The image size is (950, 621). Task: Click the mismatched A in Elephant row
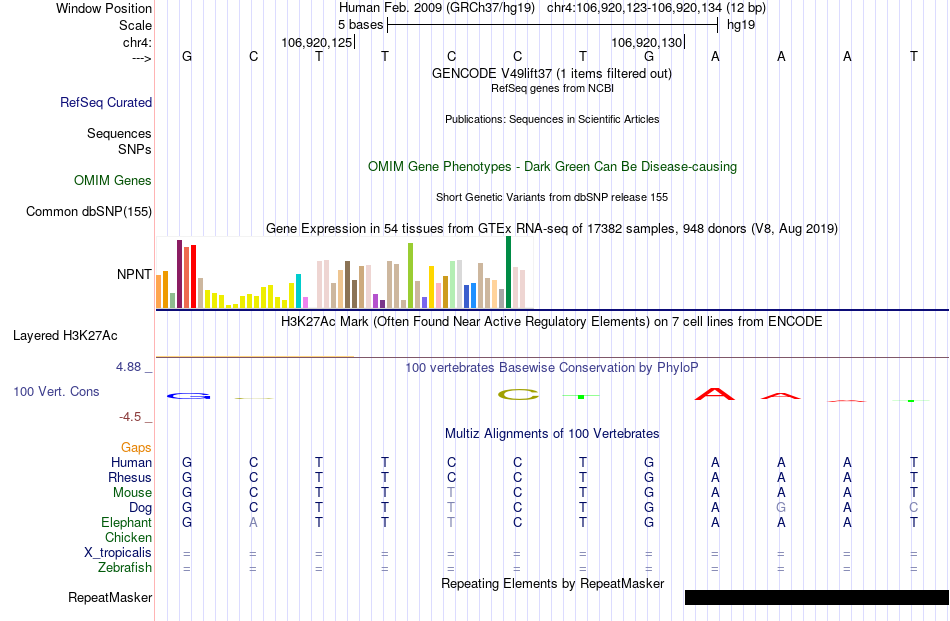(x=253, y=522)
